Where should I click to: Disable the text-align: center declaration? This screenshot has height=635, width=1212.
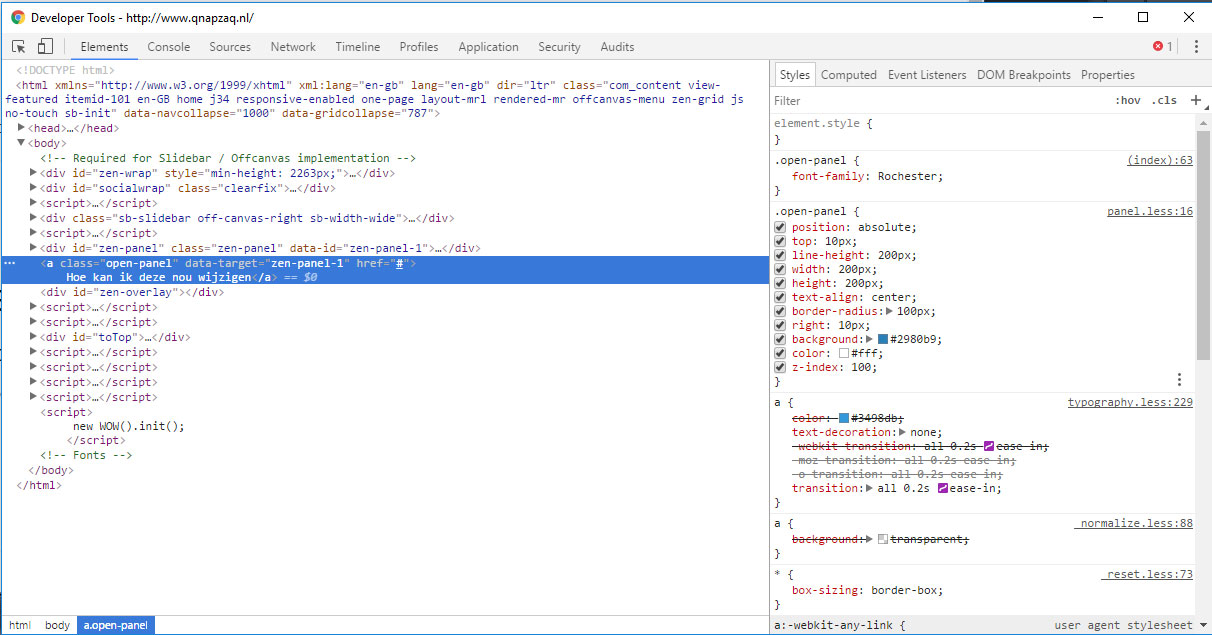tap(781, 297)
